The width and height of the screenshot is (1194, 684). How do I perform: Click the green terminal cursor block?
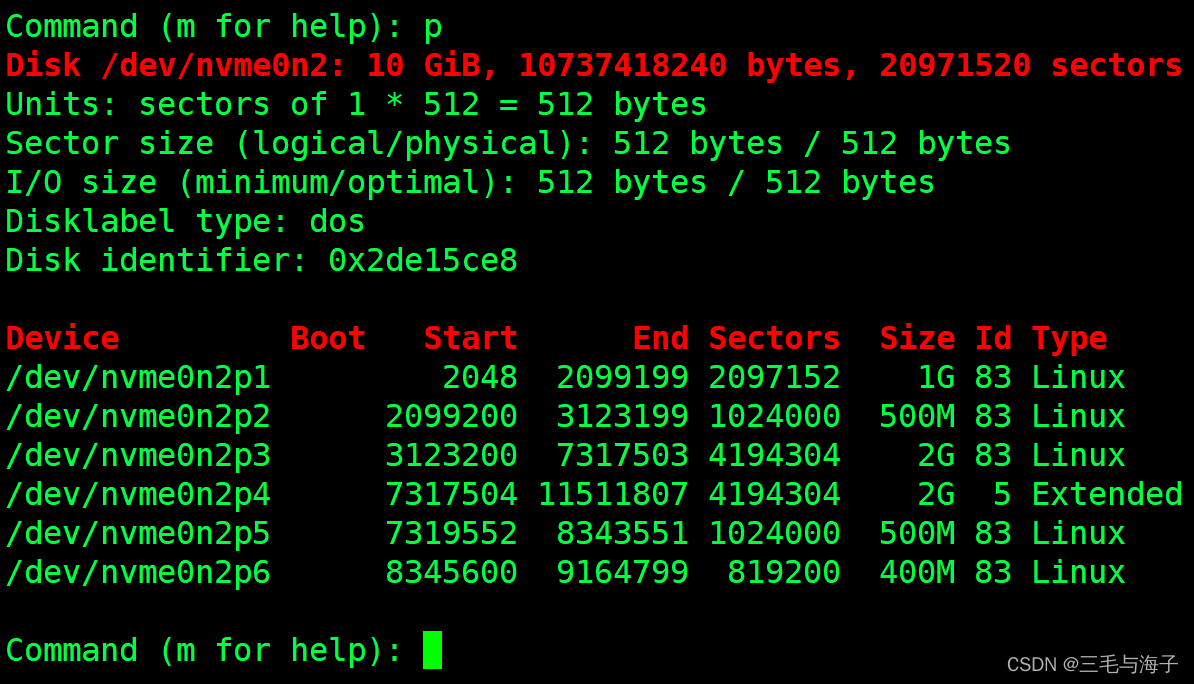[x=433, y=650]
